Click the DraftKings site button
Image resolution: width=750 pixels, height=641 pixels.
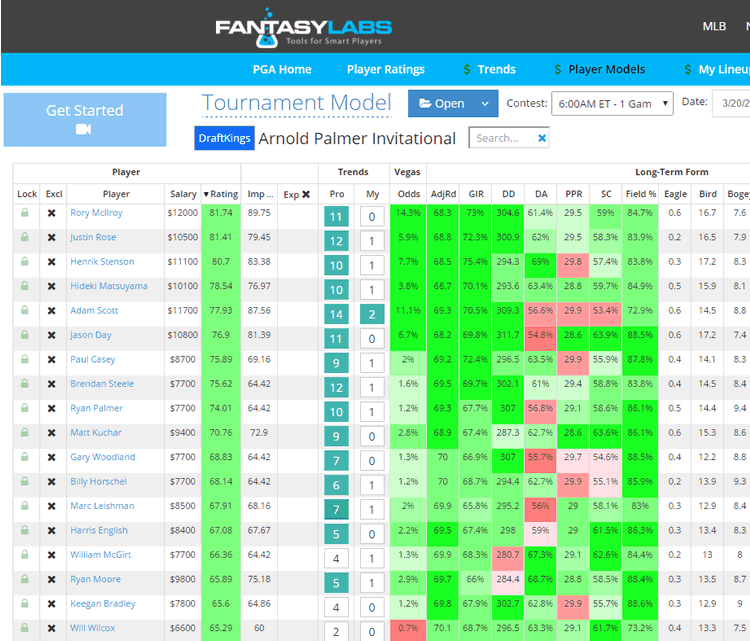coord(224,138)
